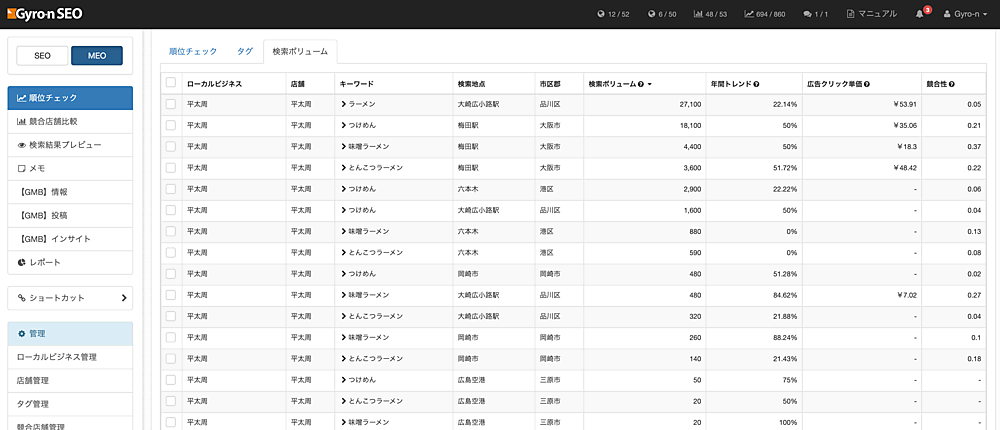The width and height of the screenshot is (1000, 430).
Task: Click sort arrow on 検索ボリューム column
Action: point(651,84)
